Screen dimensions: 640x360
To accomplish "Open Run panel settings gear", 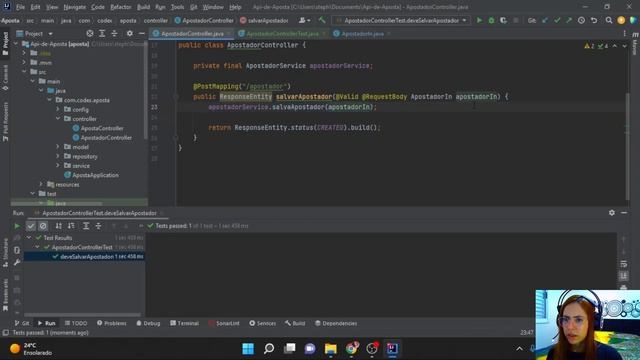I will pos(611,213).
